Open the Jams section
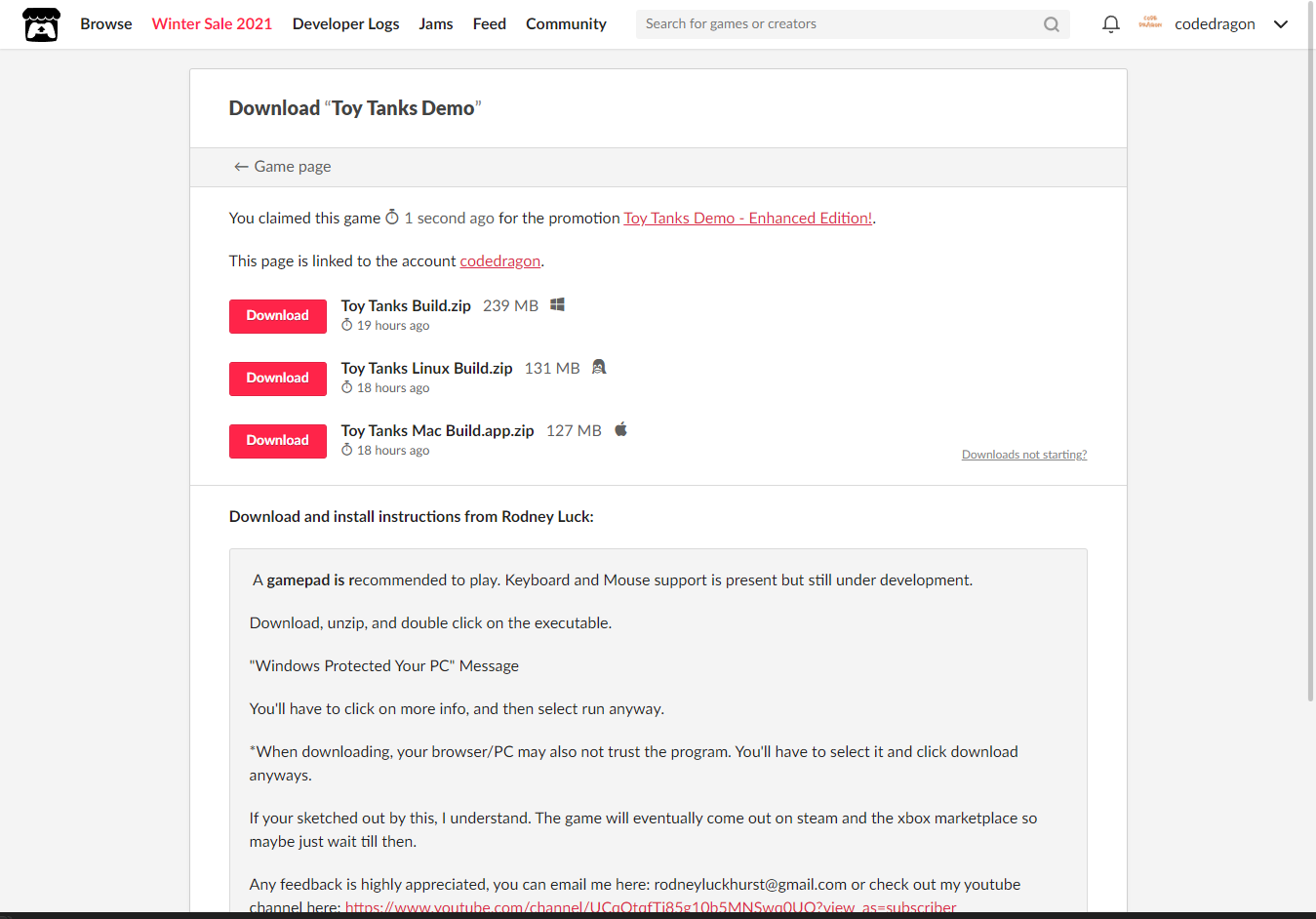This screenshot has width=1316, height=919. pos(436,24)
